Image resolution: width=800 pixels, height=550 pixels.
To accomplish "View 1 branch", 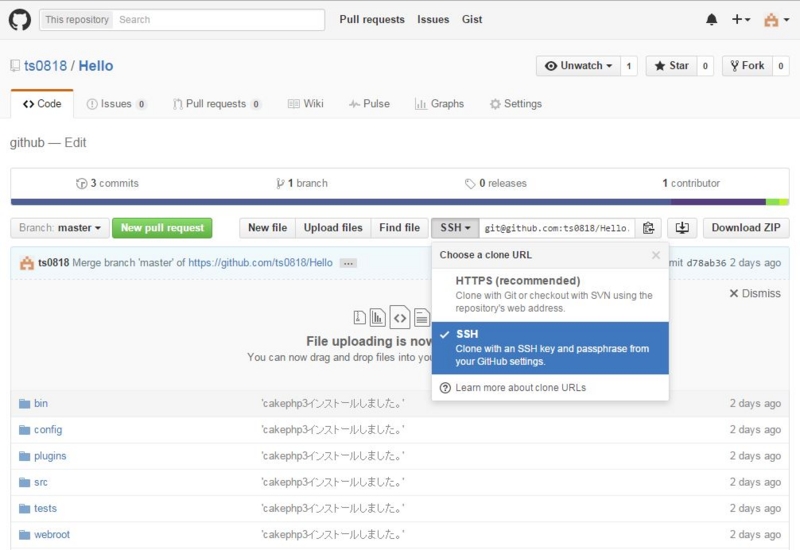I will pos(302,183).
